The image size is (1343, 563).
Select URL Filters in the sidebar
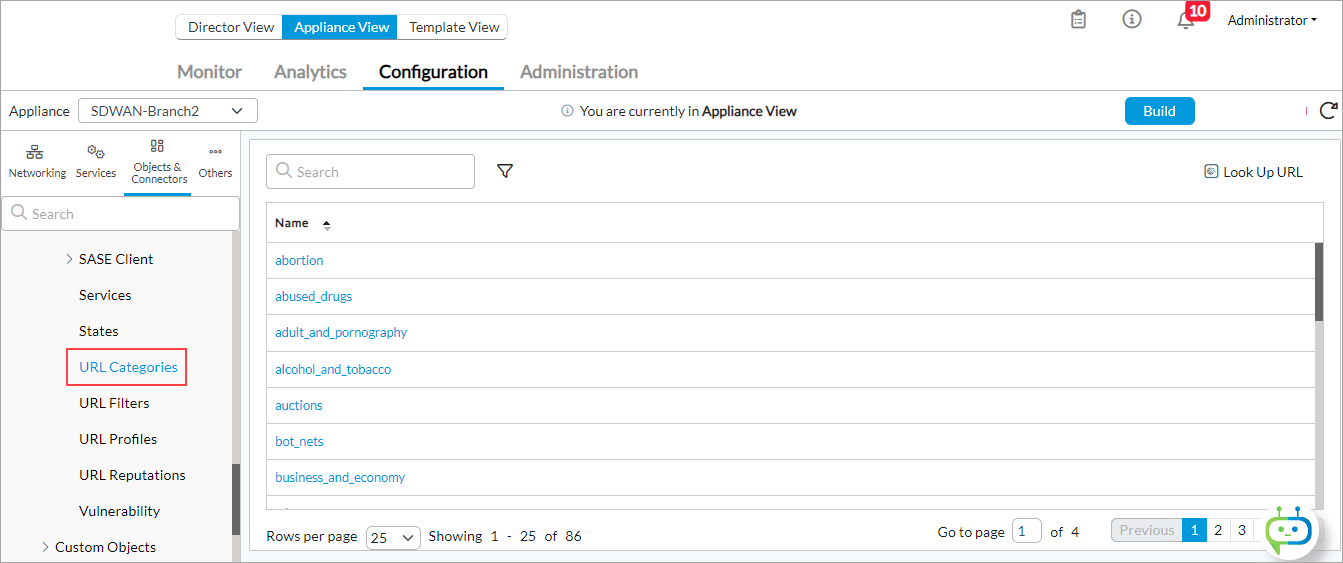click(114, 403)
